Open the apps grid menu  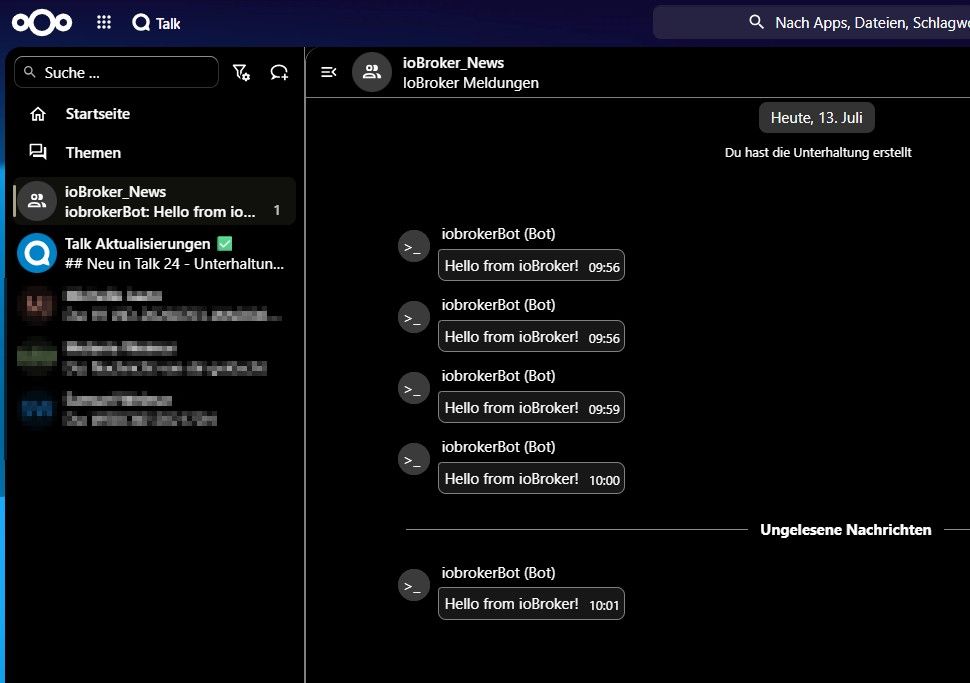coord(104,23)
